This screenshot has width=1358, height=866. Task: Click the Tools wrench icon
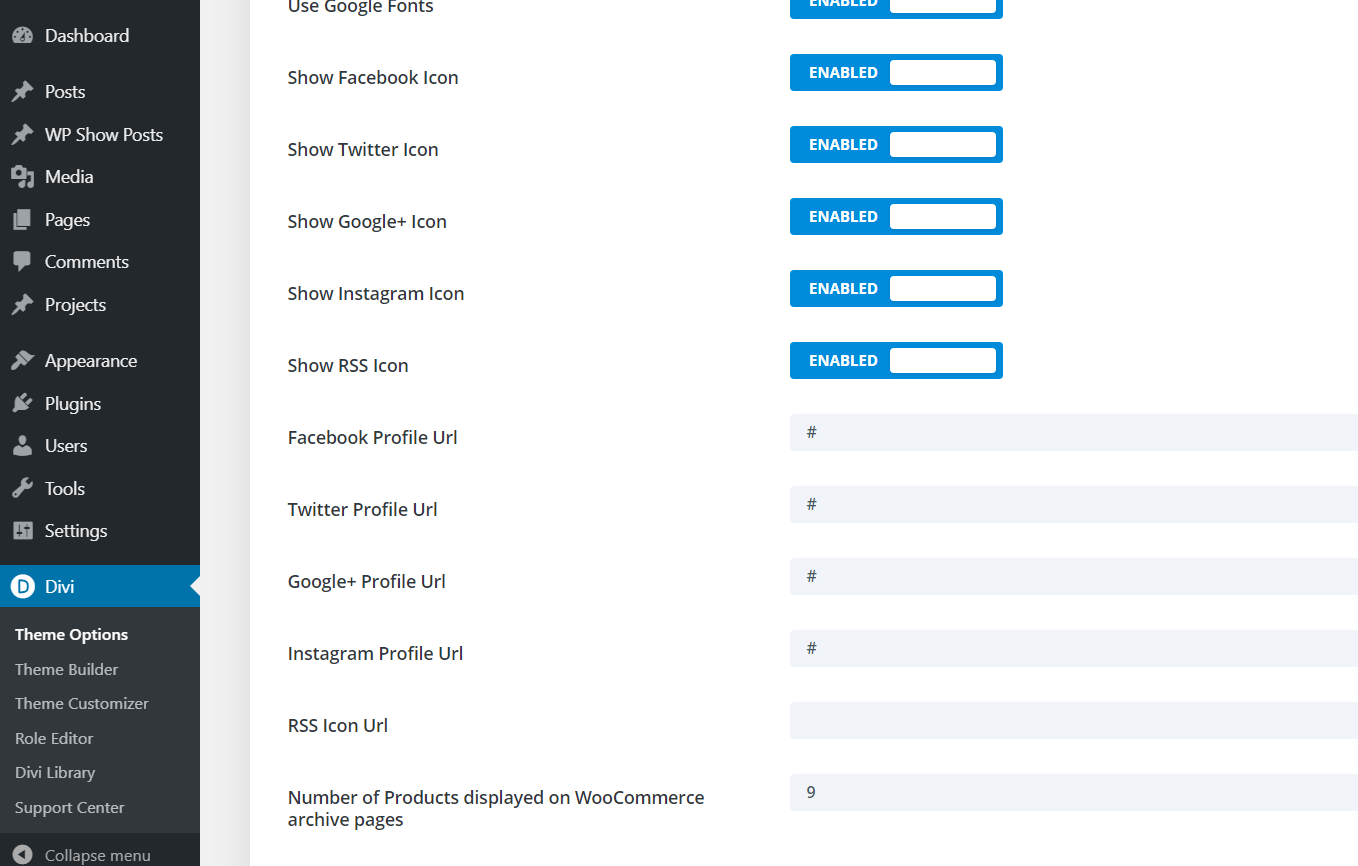click(x=22, y=489)
